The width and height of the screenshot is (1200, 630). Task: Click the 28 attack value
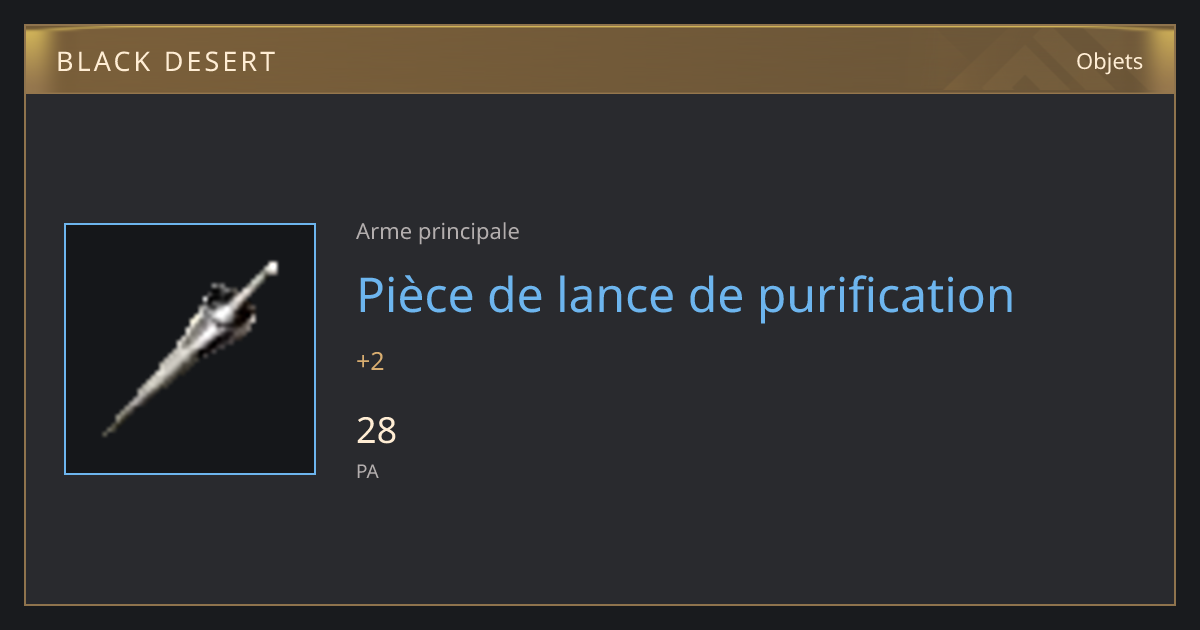pyautogui.click(x=377, y=431)
